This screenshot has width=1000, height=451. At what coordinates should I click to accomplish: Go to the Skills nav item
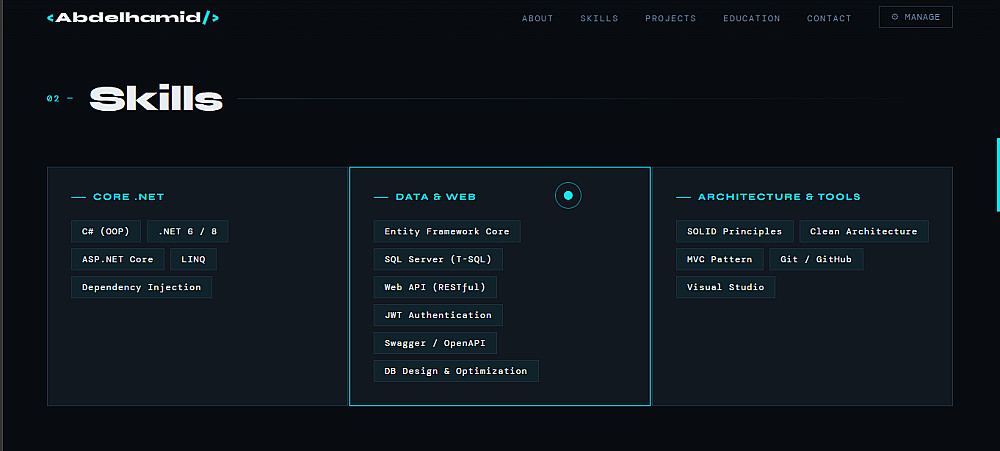[599, 18]
